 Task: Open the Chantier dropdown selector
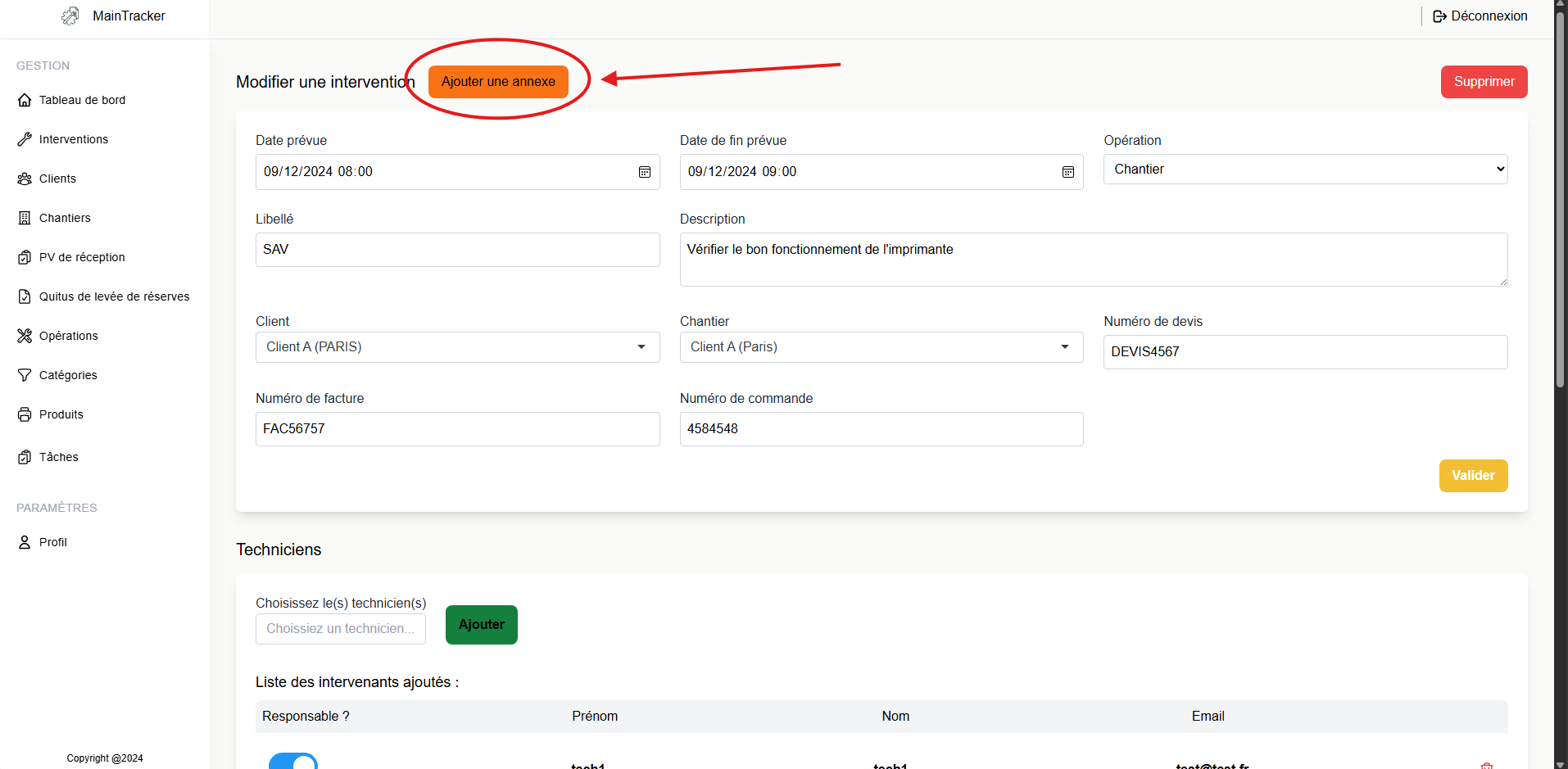coord(881,347)
